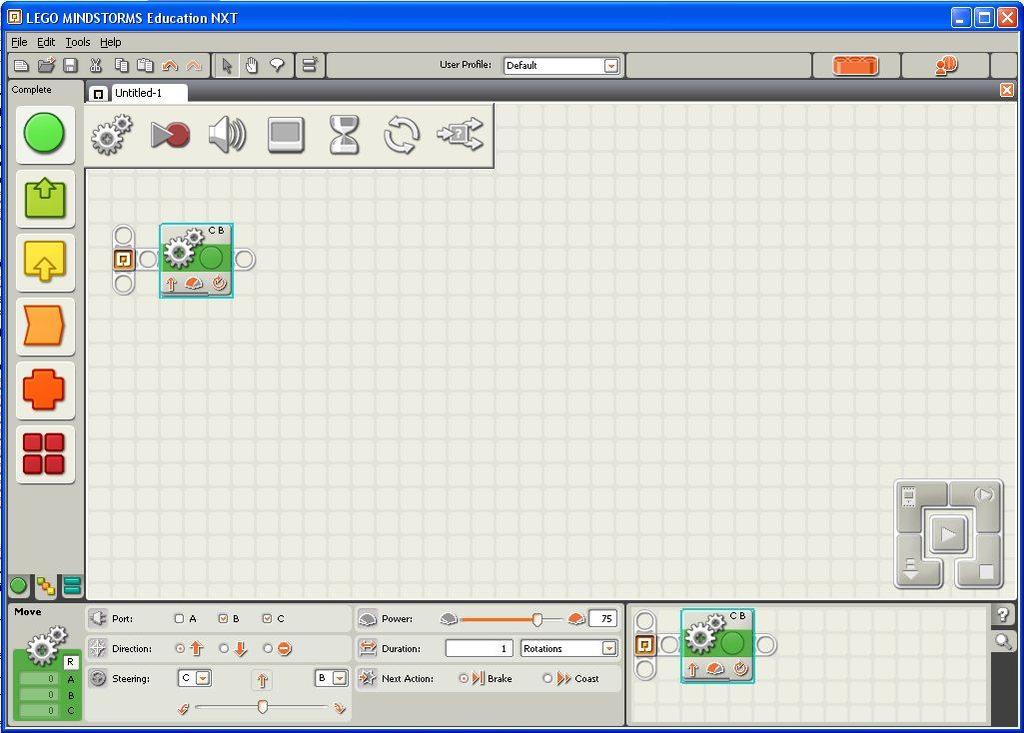Image resolution: width=1024 pixels, height=733 pixels.
Task: Open the File menu
Action: point(19,42)
